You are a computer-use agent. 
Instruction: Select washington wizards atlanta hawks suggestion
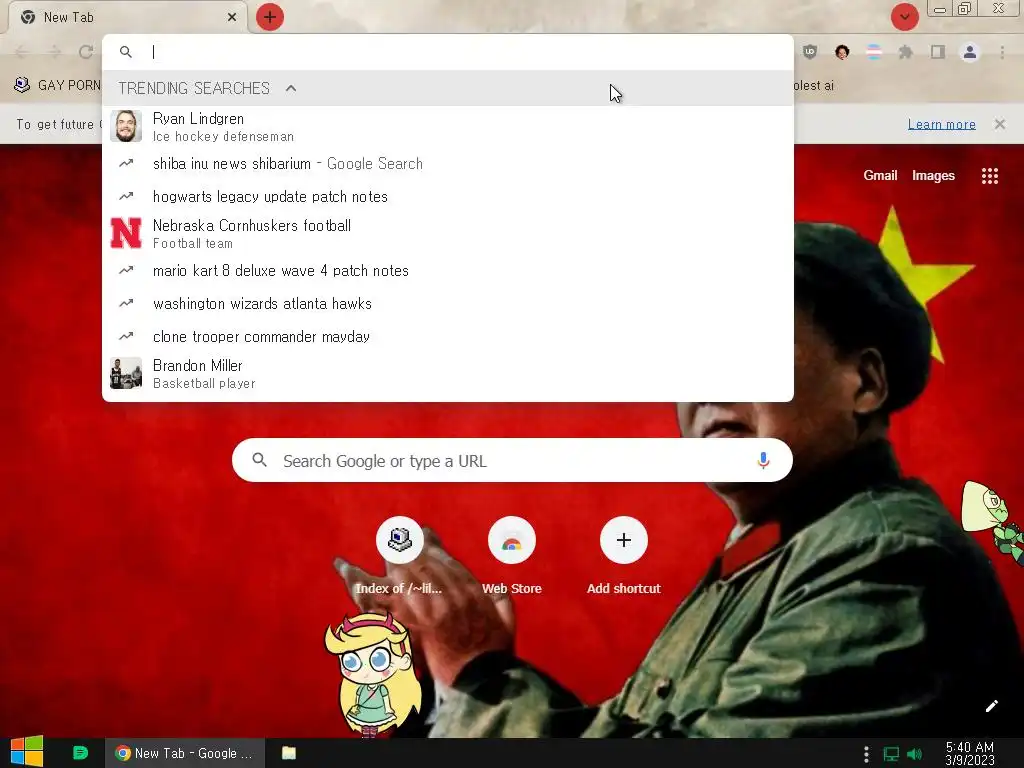click(448, 303)
